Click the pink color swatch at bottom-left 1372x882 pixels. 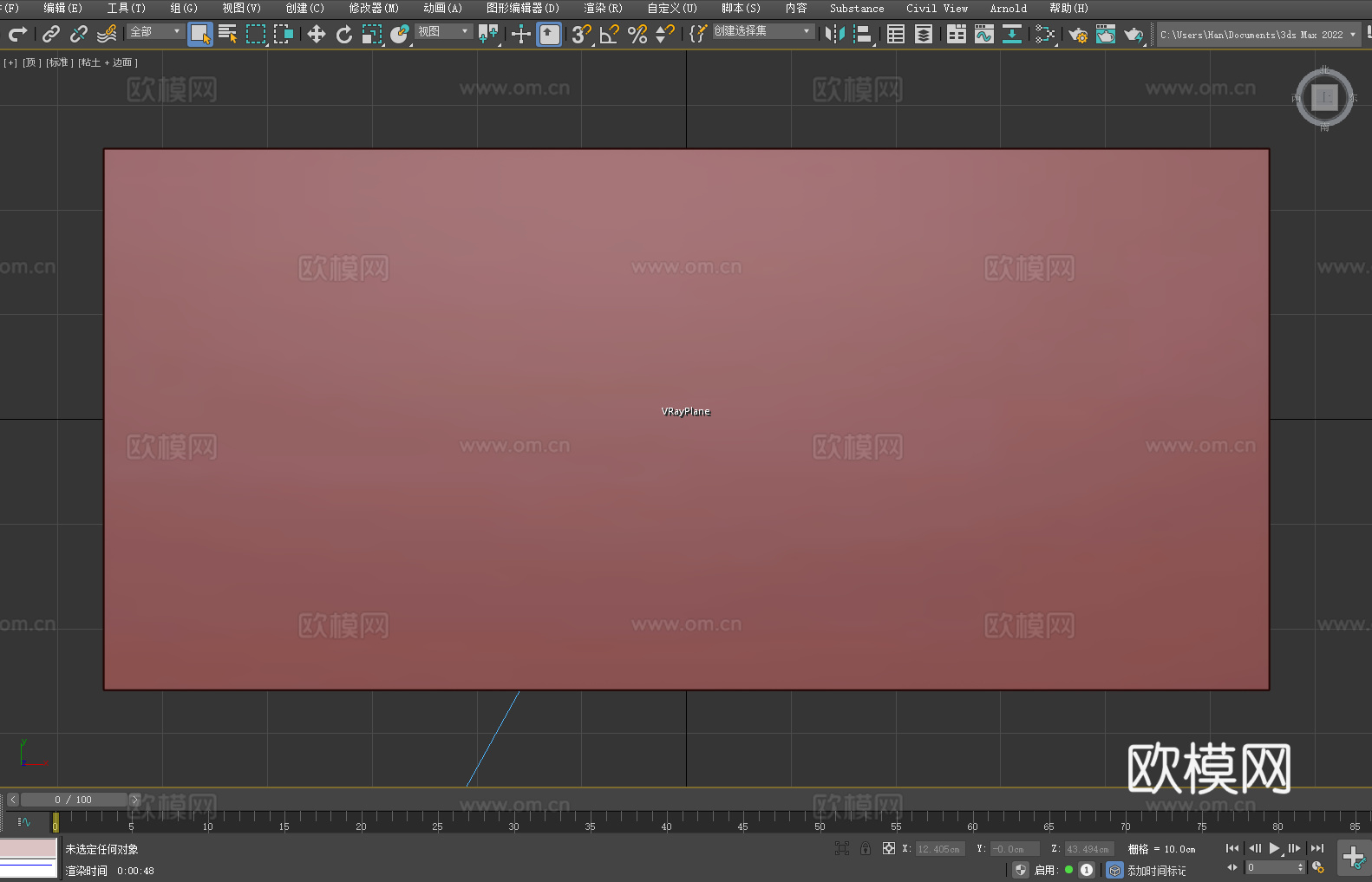click(x=28, y=847)
